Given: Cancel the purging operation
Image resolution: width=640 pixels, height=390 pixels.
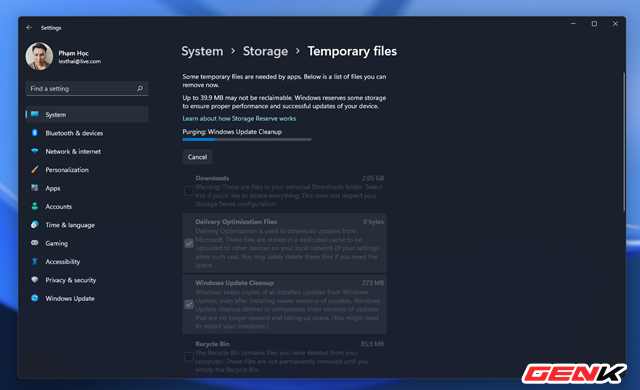Looking at the screenshot, I should 197,157.
